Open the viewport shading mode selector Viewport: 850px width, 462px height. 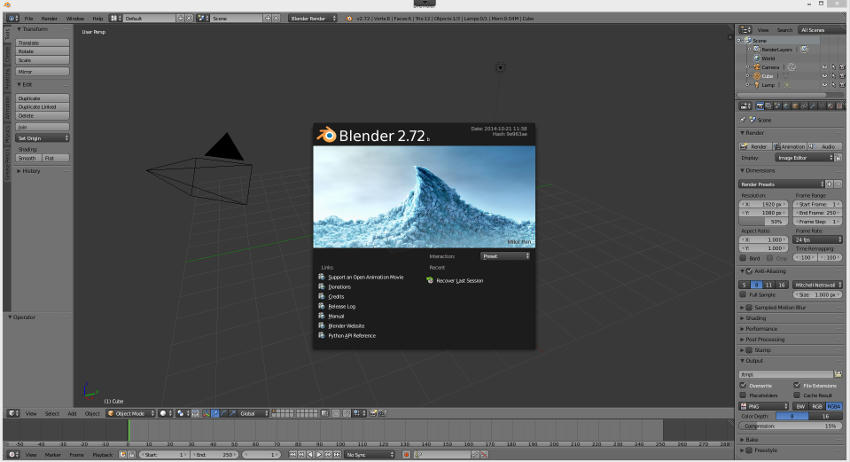tap(165, 413)
